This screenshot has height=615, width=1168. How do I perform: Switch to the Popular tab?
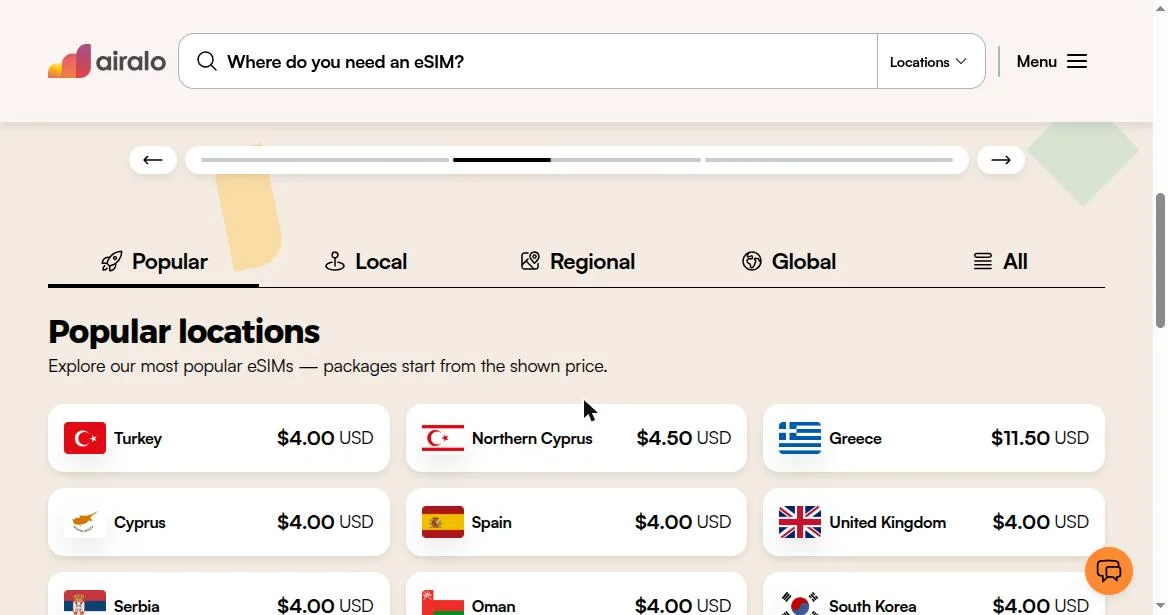[x=153, y=261]
